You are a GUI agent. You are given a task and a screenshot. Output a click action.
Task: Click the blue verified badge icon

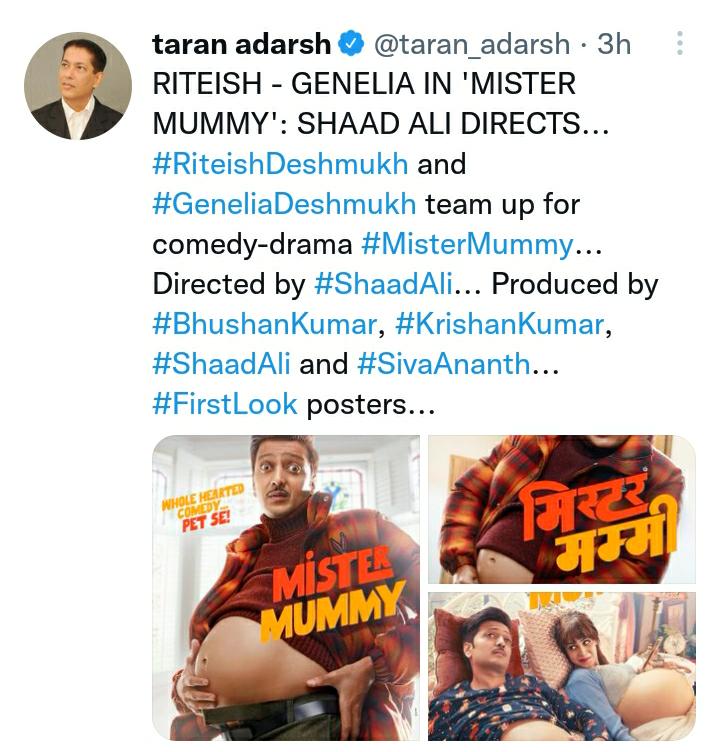pos(351,44)
